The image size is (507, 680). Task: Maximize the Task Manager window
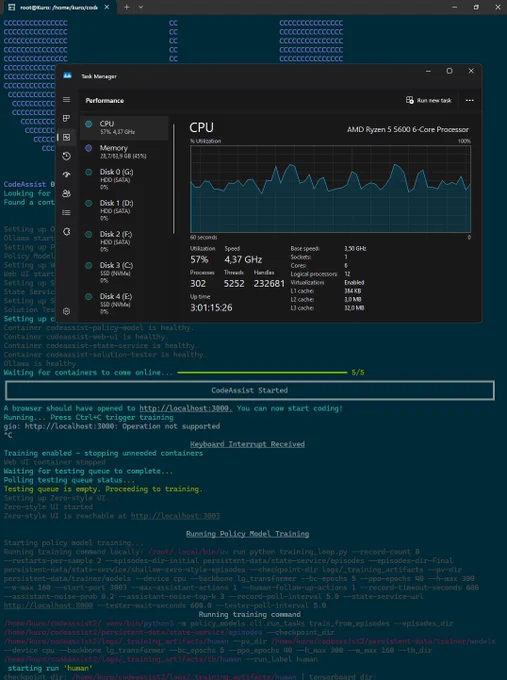[x=449, y=71]
